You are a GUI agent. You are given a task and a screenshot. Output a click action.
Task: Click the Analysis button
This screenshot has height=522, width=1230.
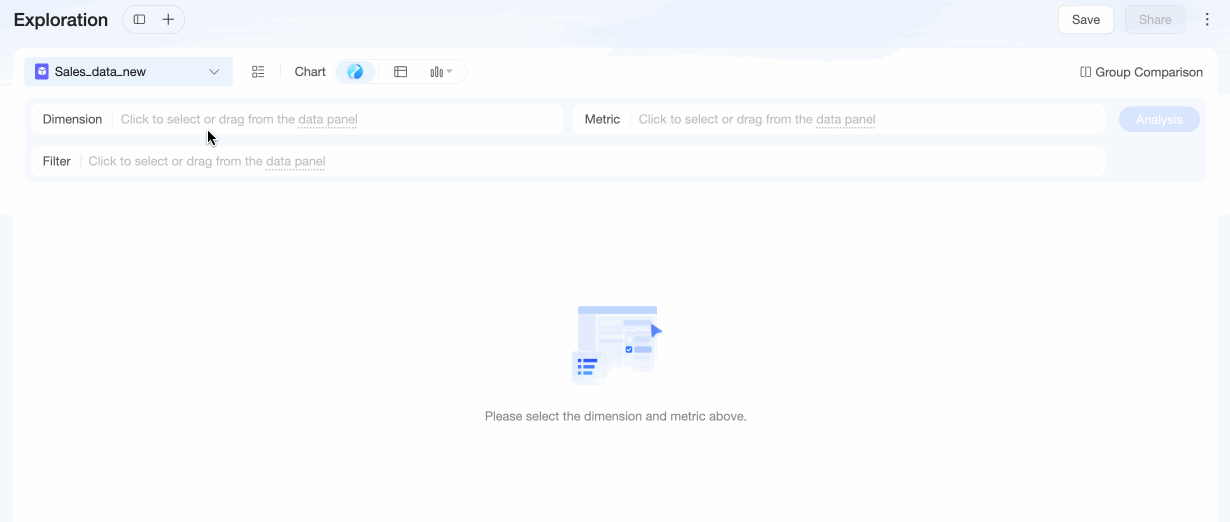click(1159, 119)
